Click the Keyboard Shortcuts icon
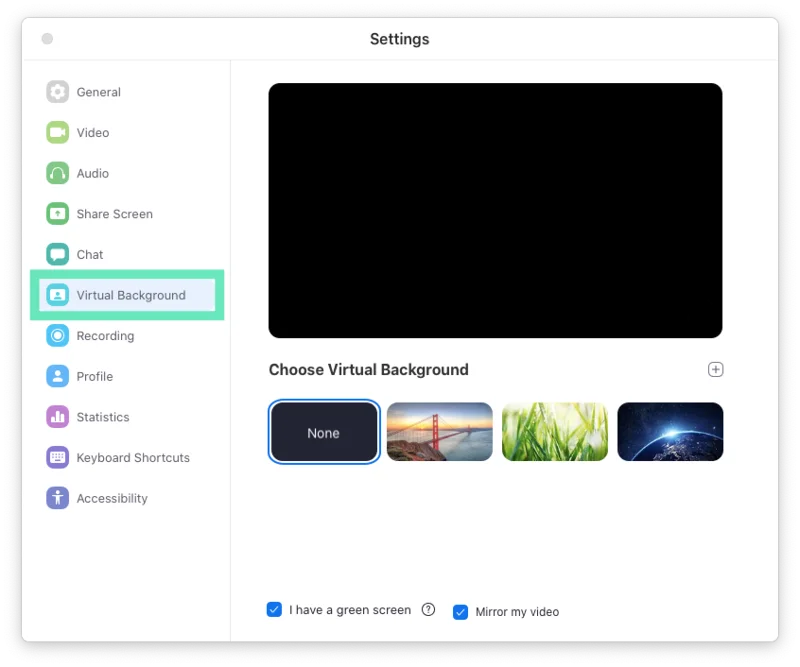Viewport: 800px width, 667px height. click(58, 458)
